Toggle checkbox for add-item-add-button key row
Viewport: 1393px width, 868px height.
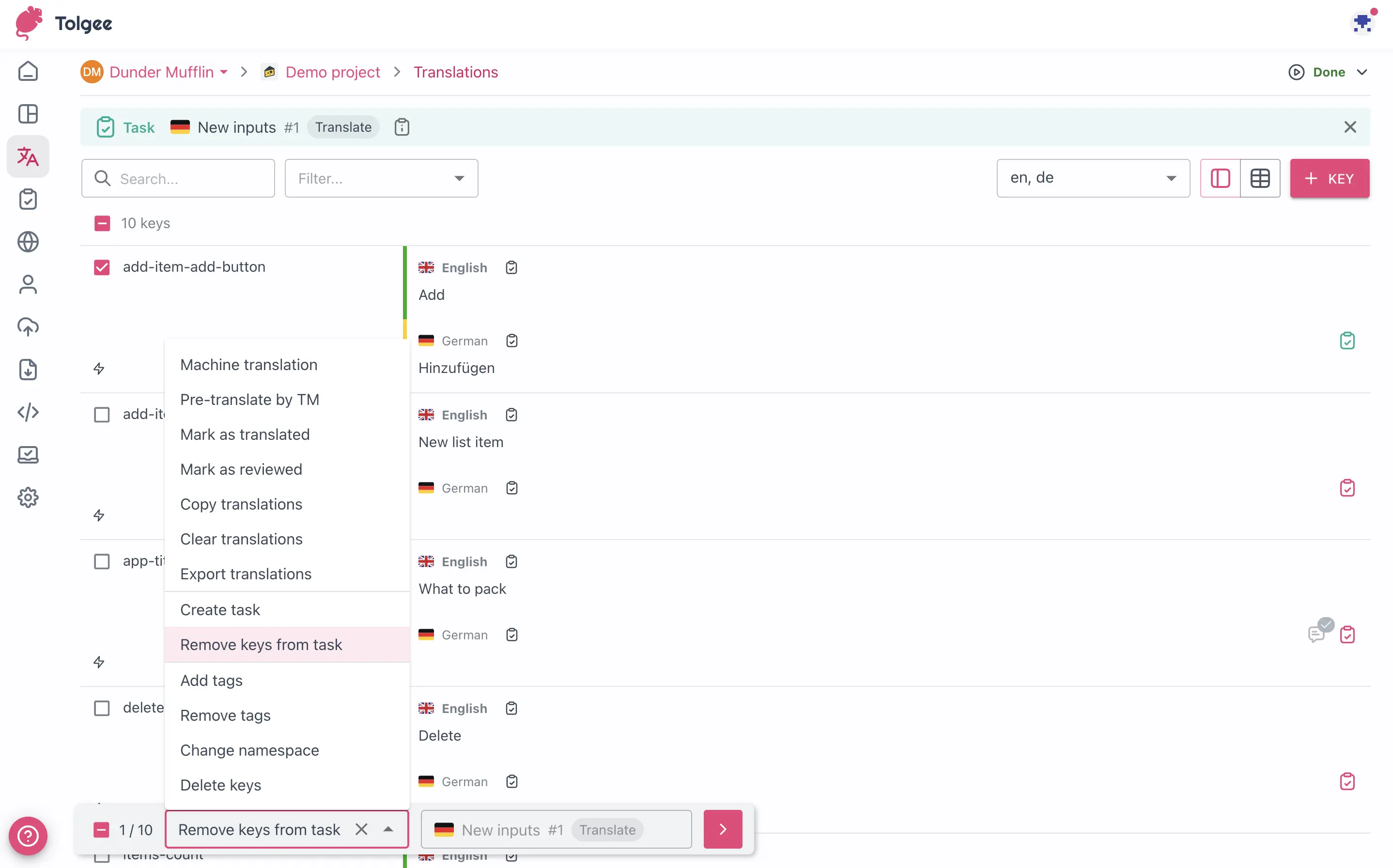(101, 267)
